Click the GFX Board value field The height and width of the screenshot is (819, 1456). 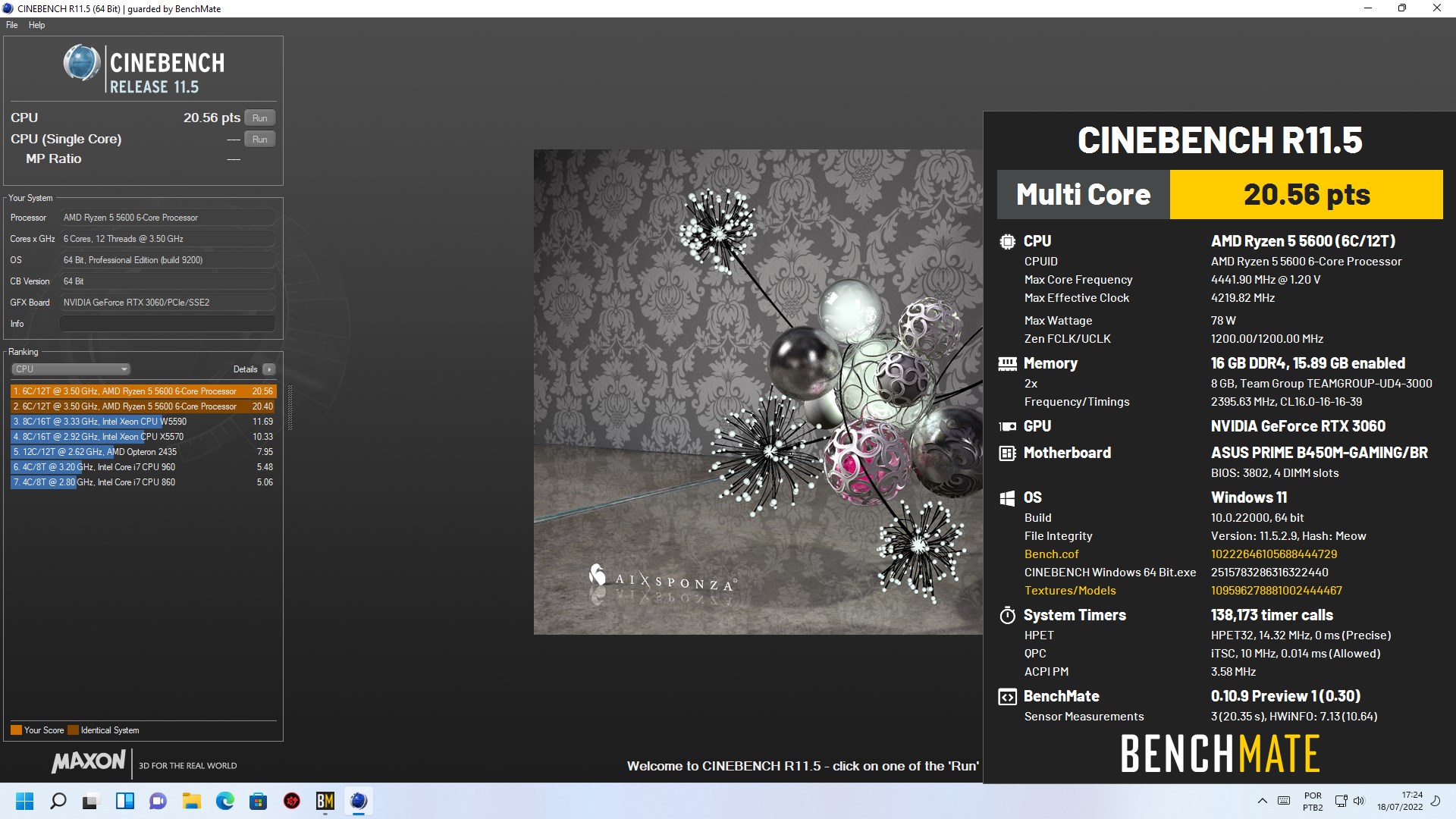[167, 303]
